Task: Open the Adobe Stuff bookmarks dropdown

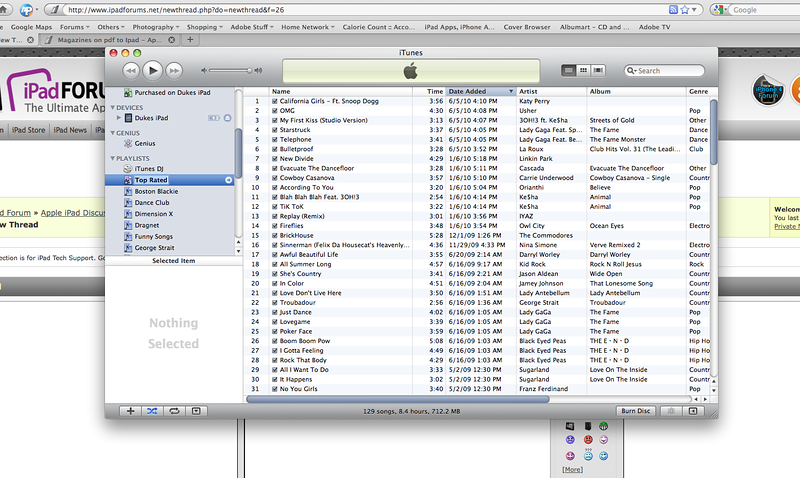Action: pos(252,27)
